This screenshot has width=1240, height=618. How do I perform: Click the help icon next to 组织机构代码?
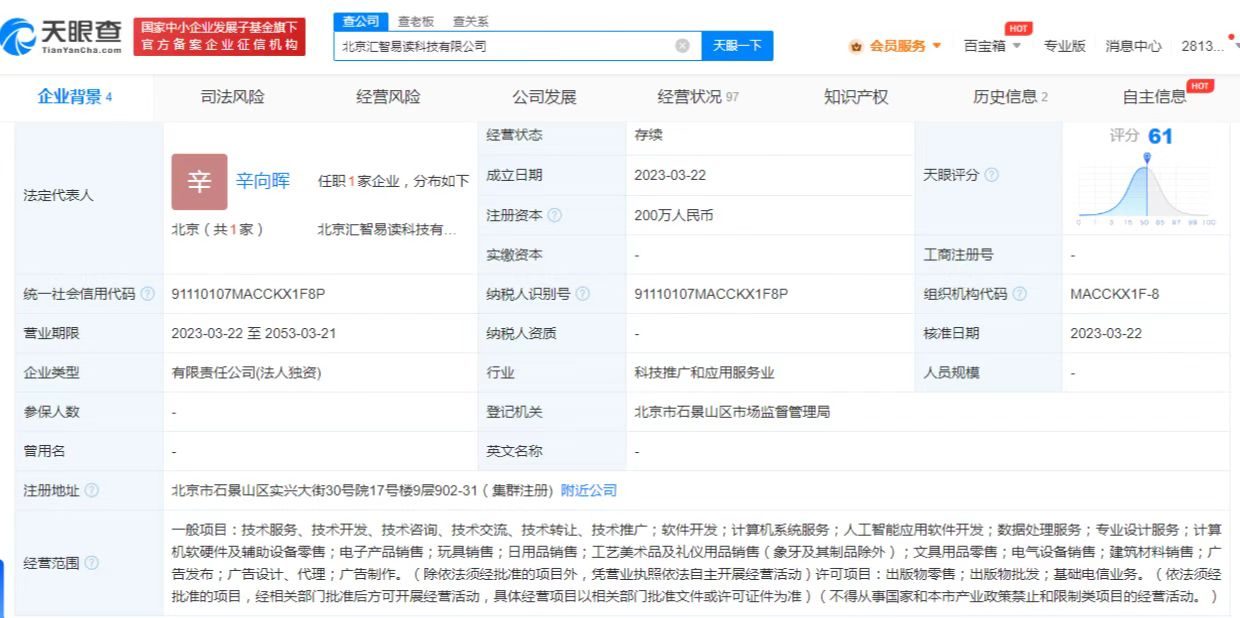click(x=1020, y=294)
